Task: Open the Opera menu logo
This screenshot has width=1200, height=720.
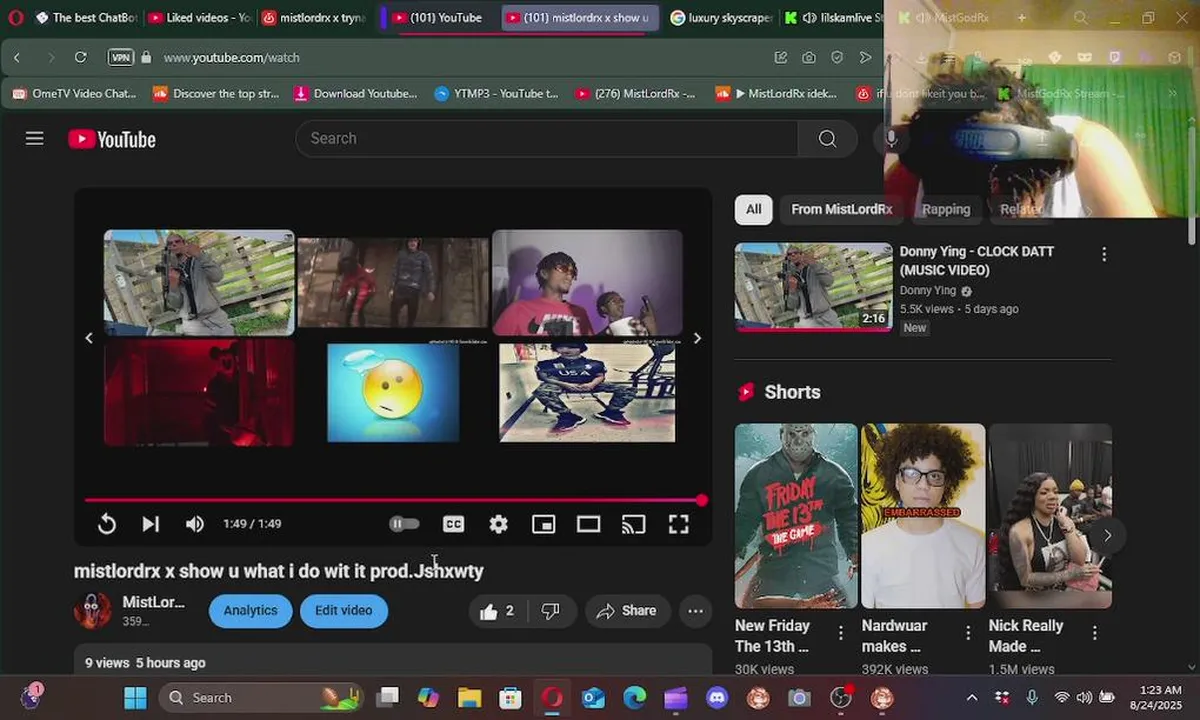Action: (15, 18)
